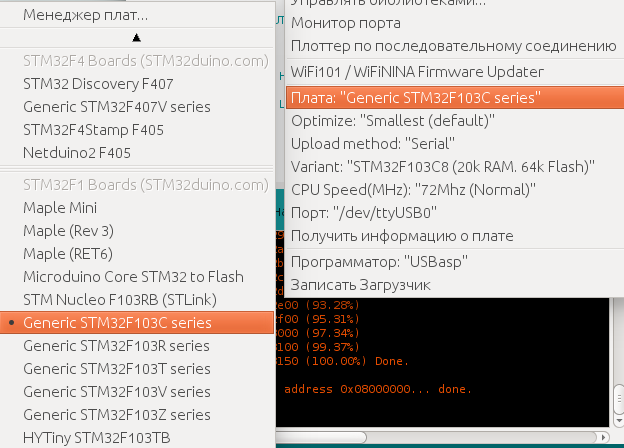Click the scroll-up arrow in board list
Image resolution: width=624 pixels, height=448 pixels.
(x=137, y=37)
